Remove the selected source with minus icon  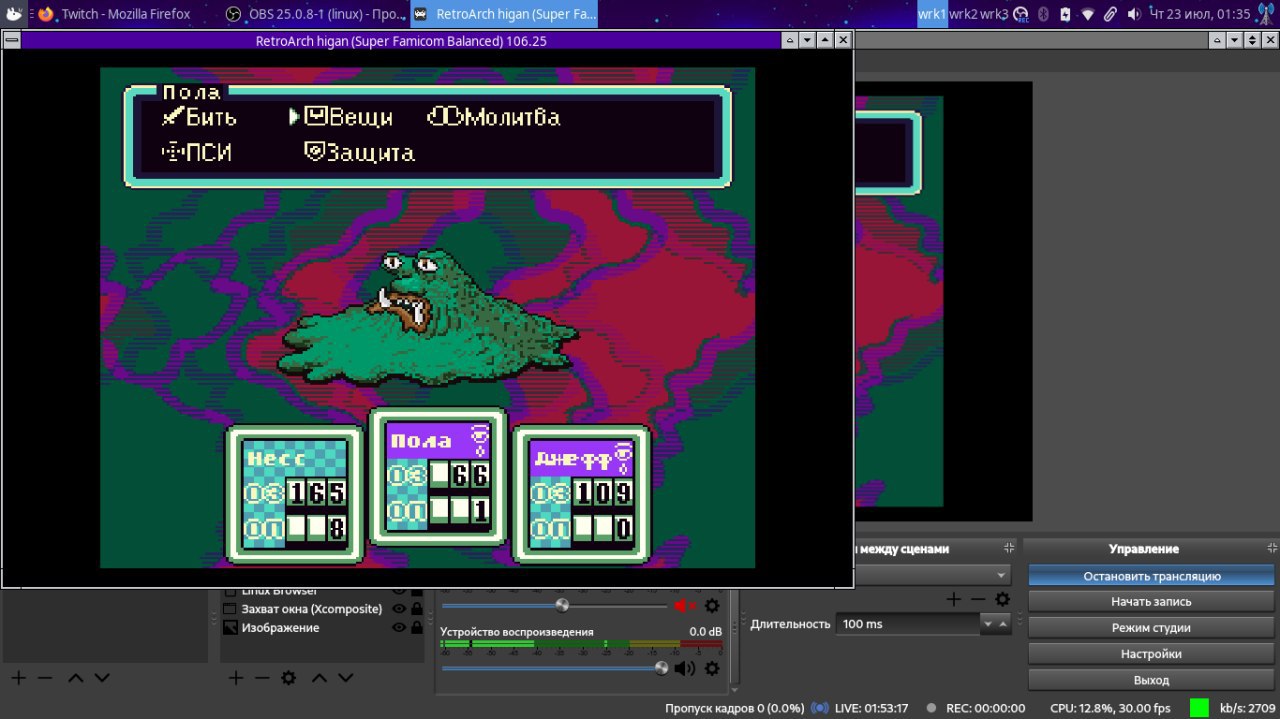[262, 677]
